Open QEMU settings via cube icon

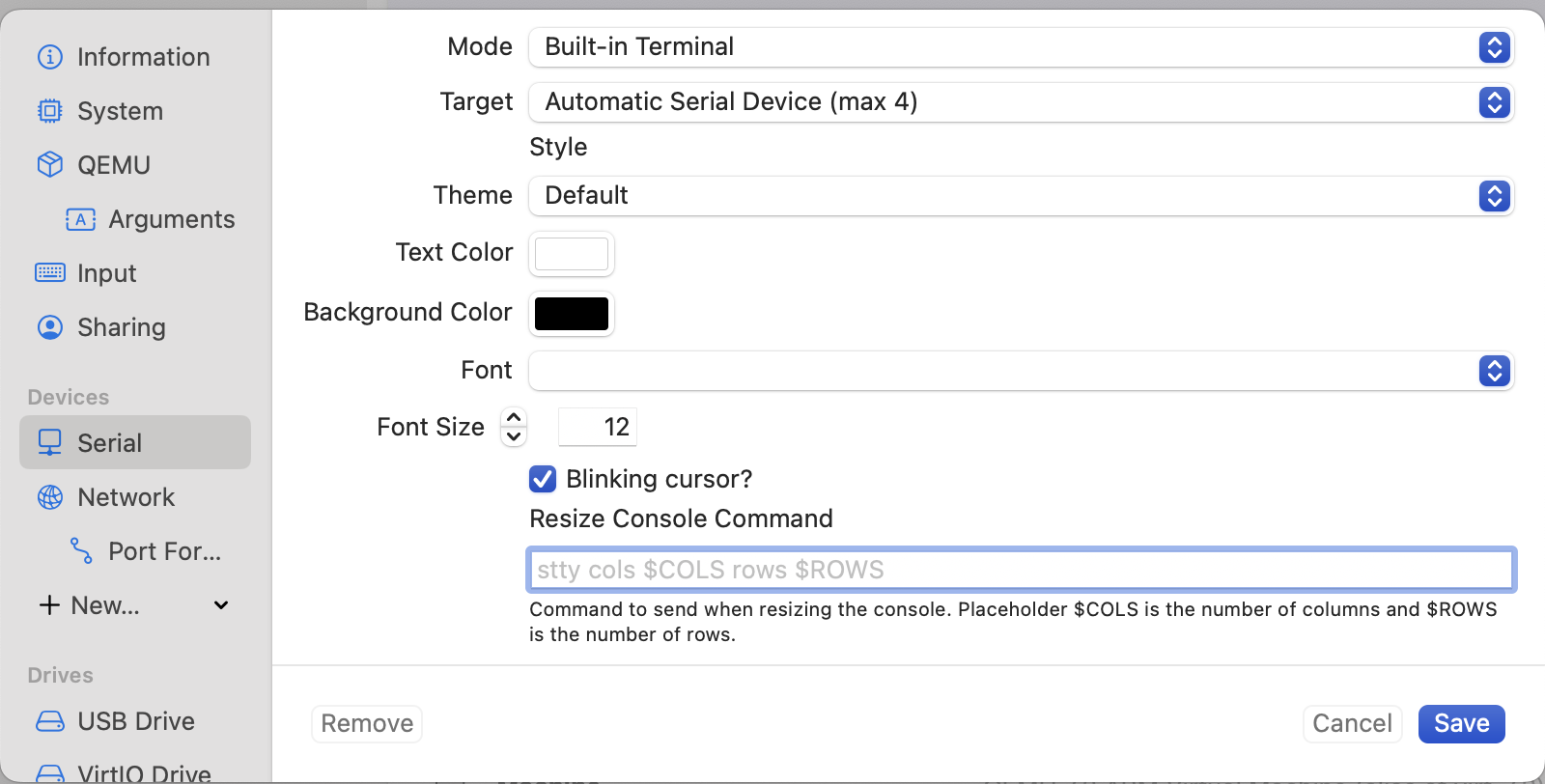pyautogui.click(x=50, y=165)
